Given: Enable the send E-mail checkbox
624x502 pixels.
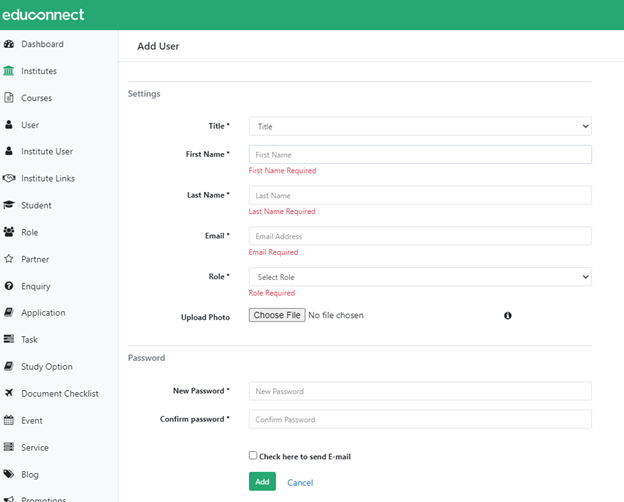Looking at the screenshot, I should (253, 455).
